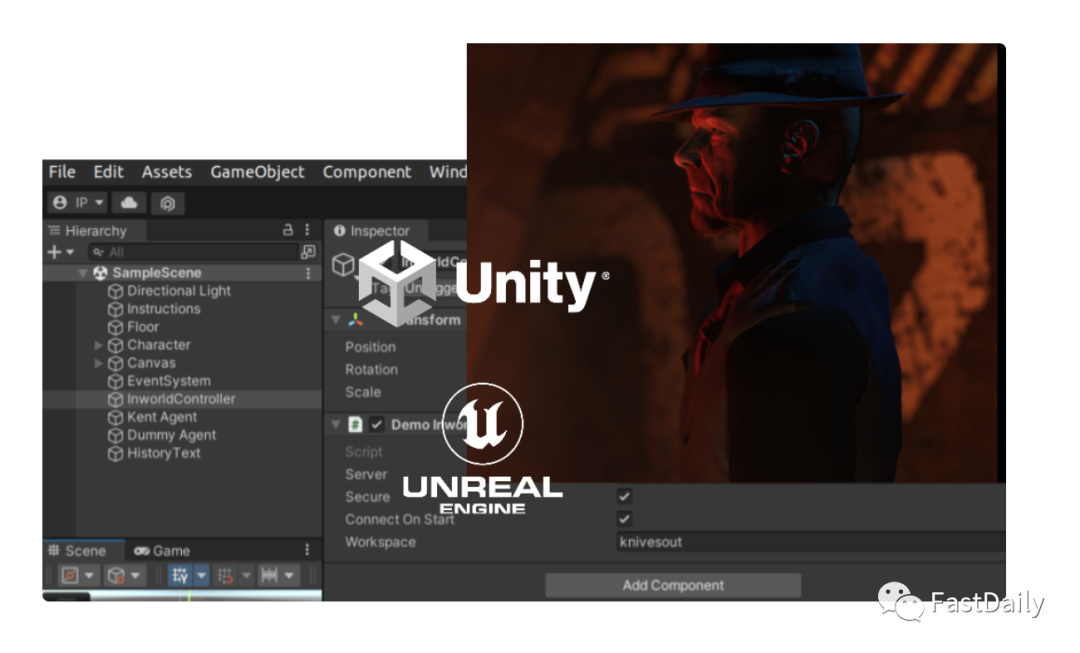This screenshot has width=1080, height=653.
Task: Open the Hierarchy create plus dropdown
Action: point(61,252)
